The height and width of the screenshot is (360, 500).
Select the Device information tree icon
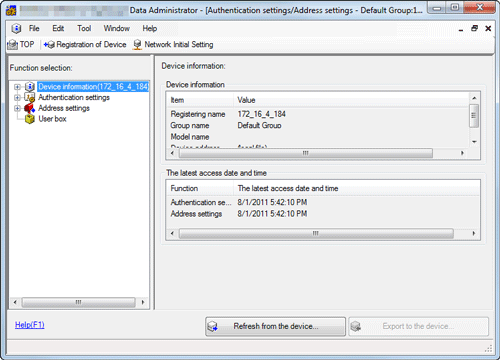click(30, 87)
